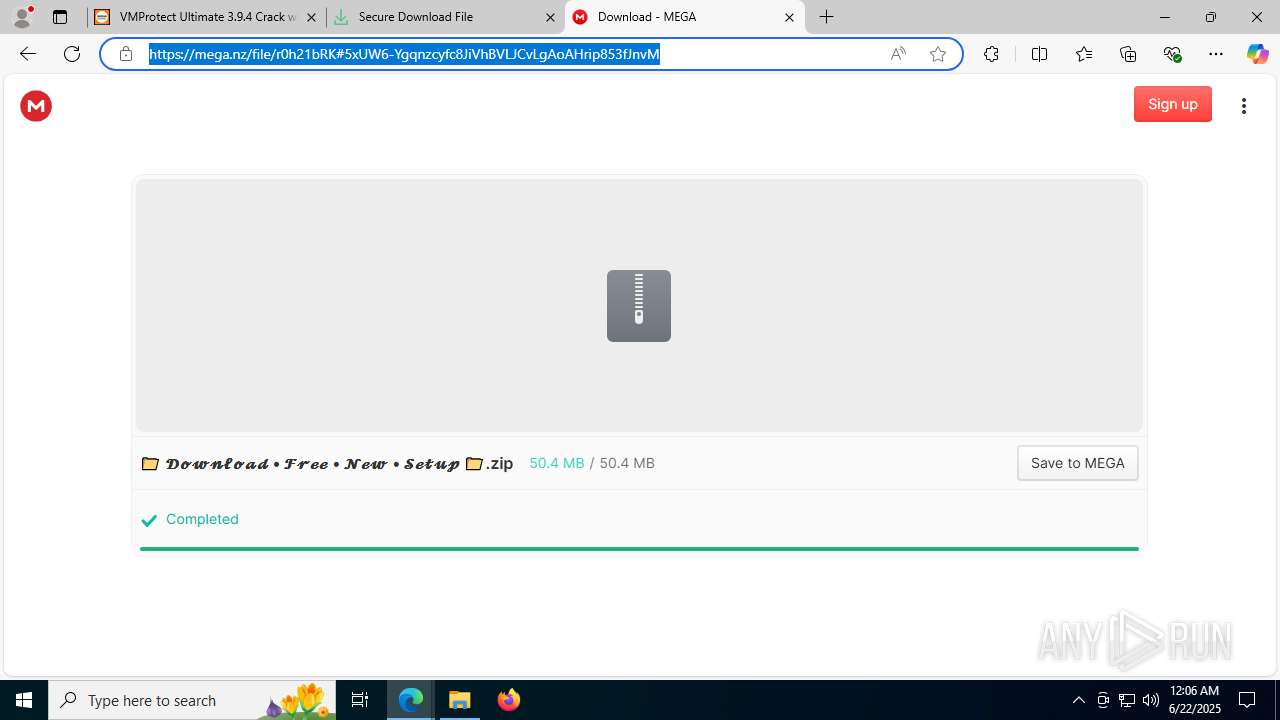Open browser Extensions menu
1280x720 pixels.
point(991,54)
